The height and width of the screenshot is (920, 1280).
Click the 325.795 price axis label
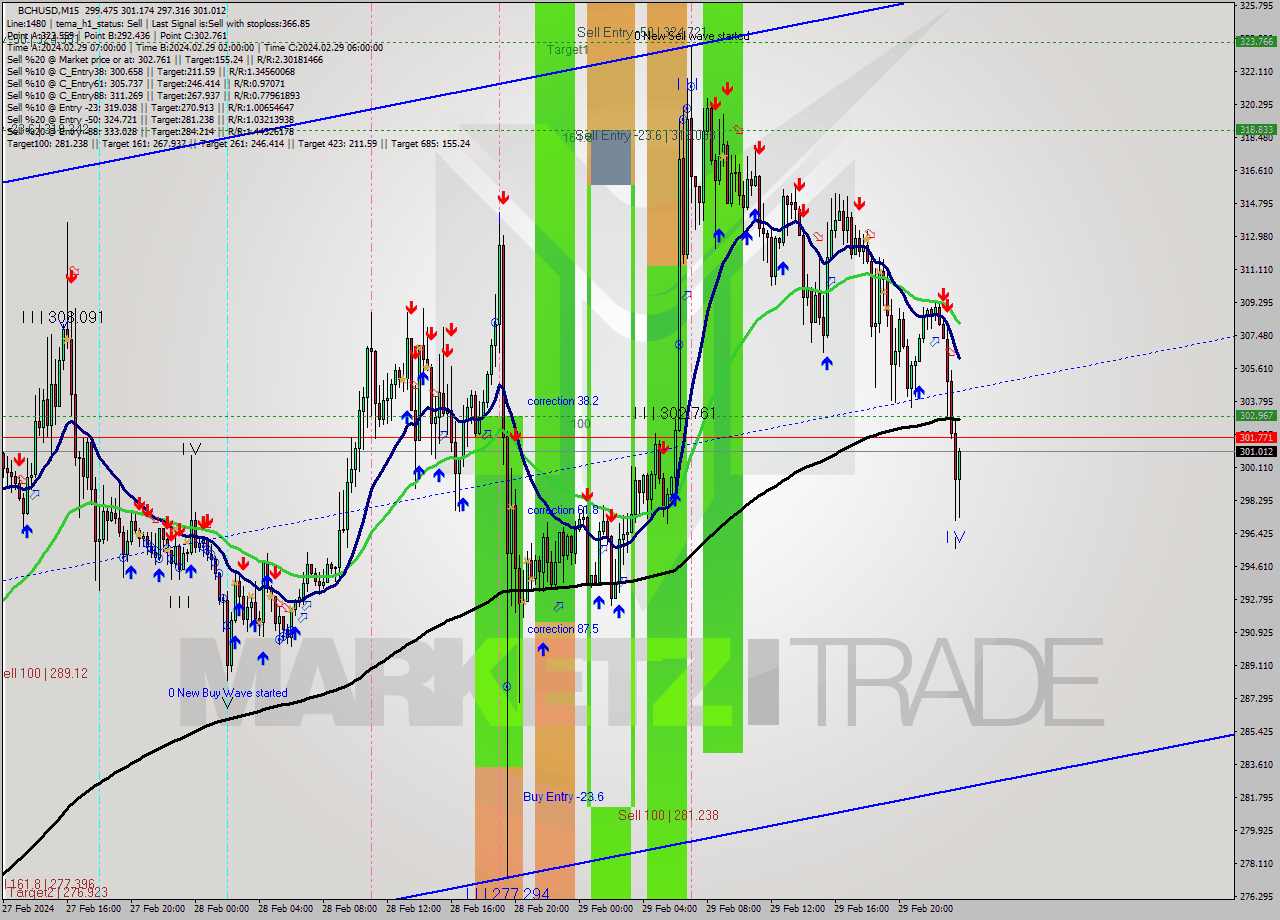[1256, 6]
